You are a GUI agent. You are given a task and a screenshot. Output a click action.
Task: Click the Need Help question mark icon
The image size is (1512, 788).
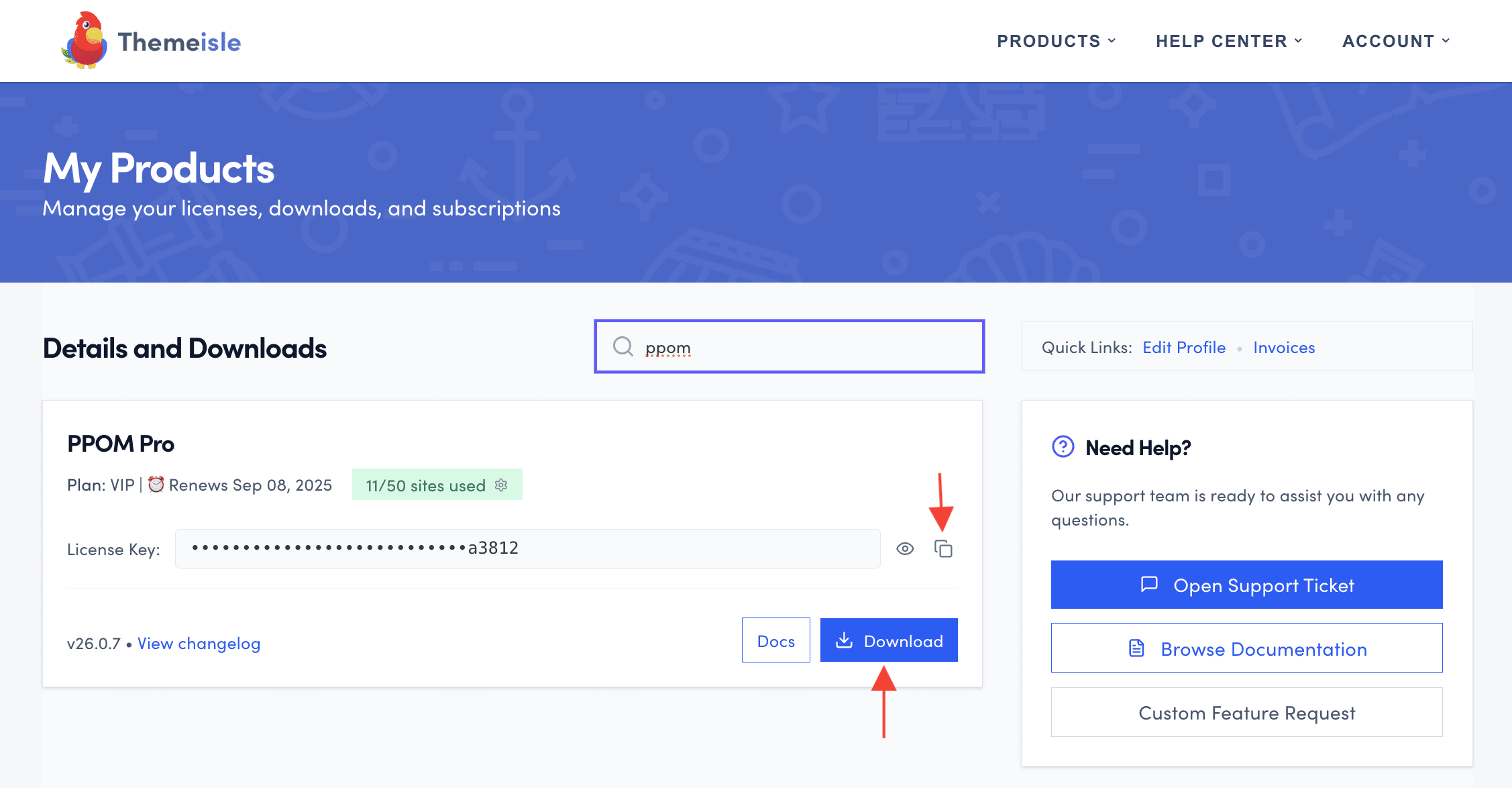[1063, 446]
